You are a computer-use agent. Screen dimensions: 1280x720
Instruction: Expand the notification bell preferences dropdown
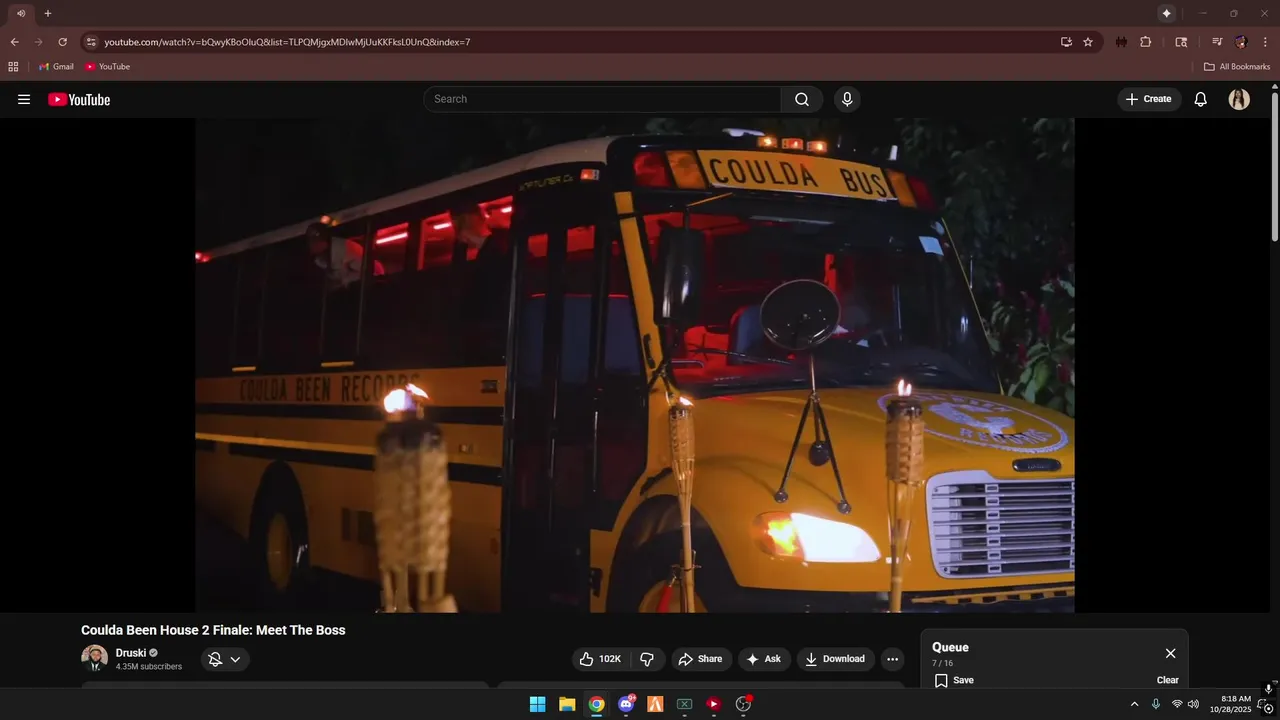(225, 659)
